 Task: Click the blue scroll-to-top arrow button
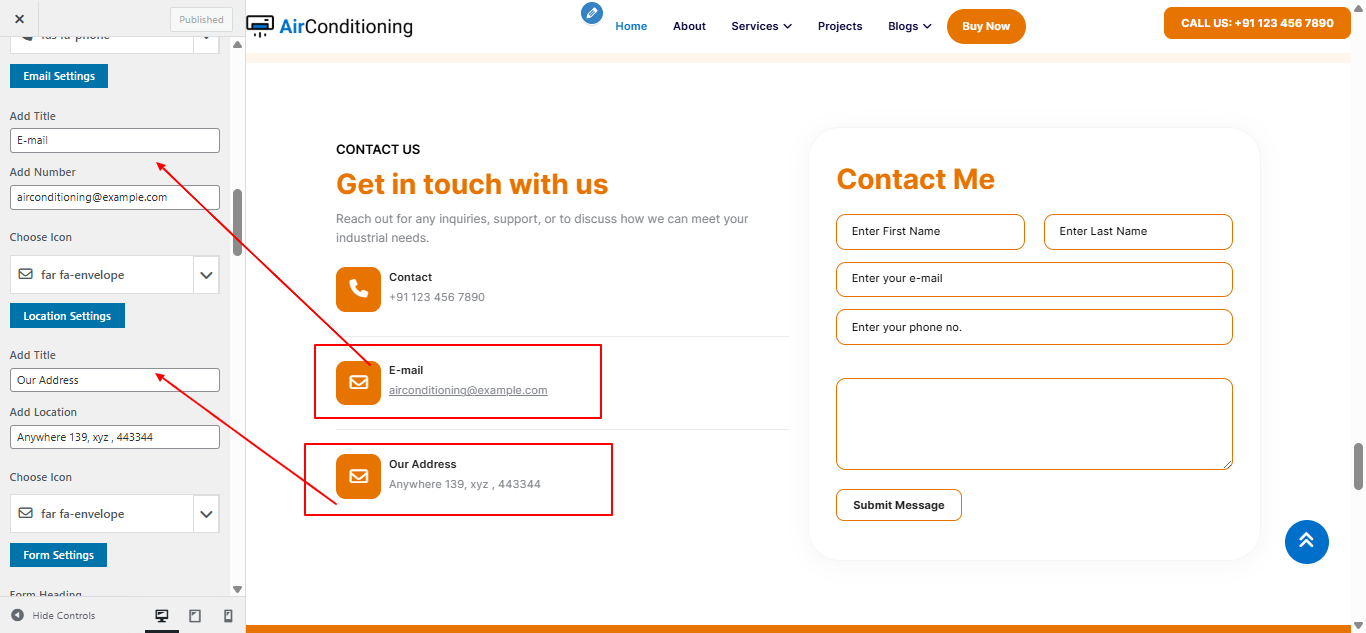pyautogui.click(x=1307, y=542)
